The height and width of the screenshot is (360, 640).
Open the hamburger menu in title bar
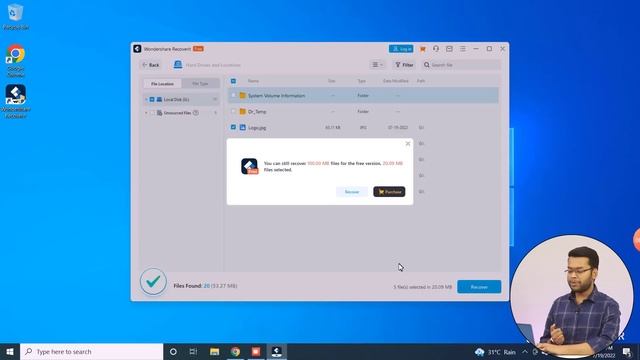click(462, 49)
